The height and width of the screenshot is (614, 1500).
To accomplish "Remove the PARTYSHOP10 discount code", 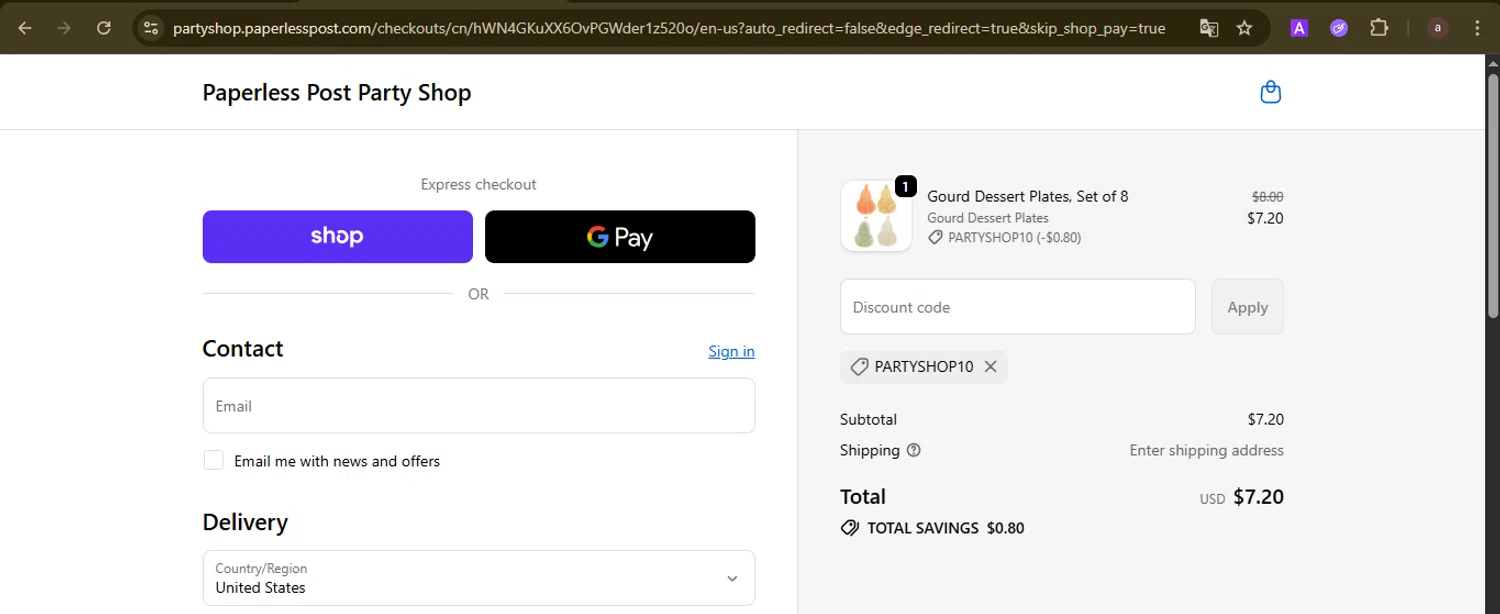I will pos(990,367).
